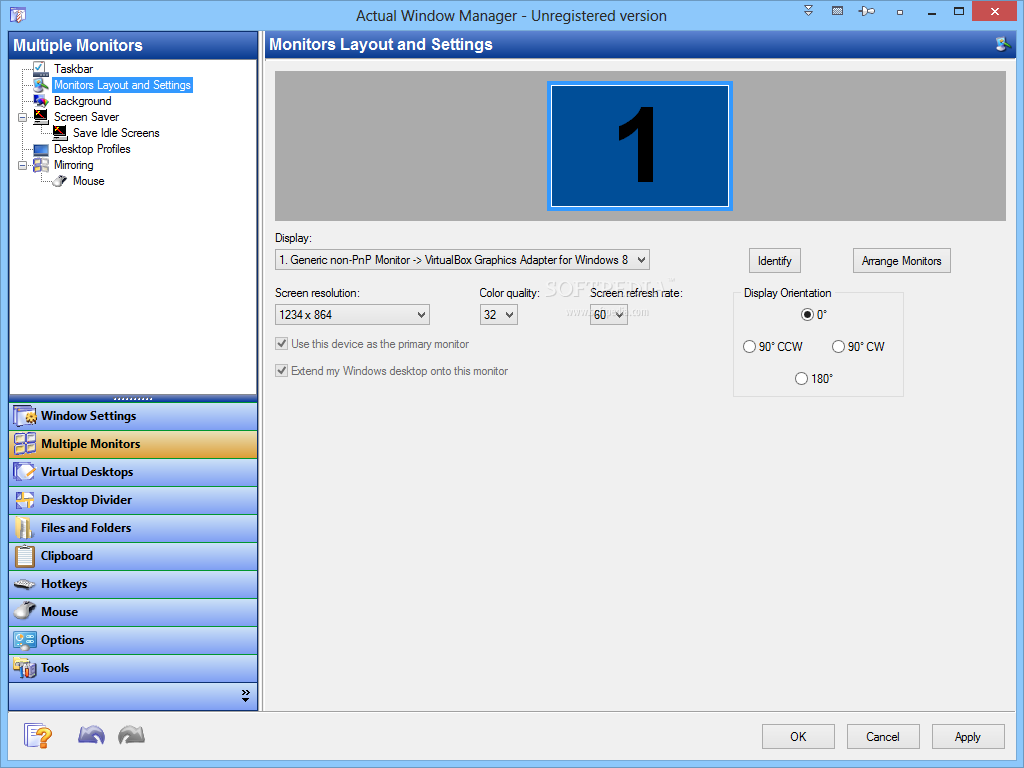Click the Multiple Monitors section icon
Viewport: 1024px width, 768px height.
click(25, 444)
